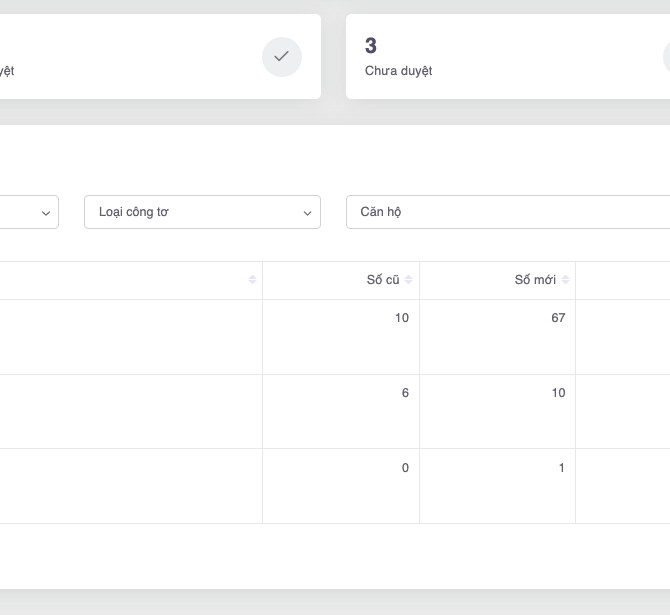Select the Loại công tơ placeholder text
This screenshot has width=670, height=615.
tap(134, 212)
